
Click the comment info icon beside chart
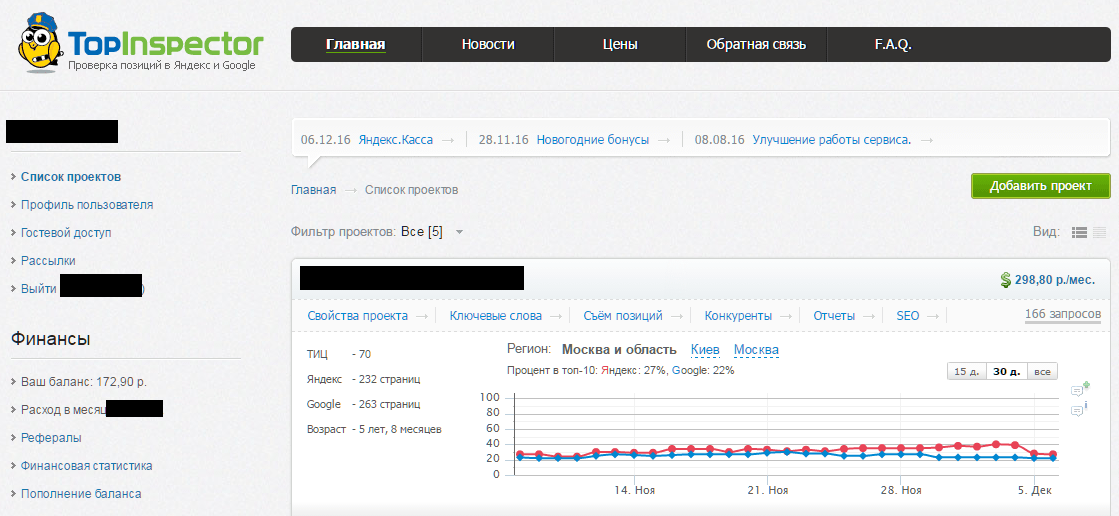coord(1079,410)
